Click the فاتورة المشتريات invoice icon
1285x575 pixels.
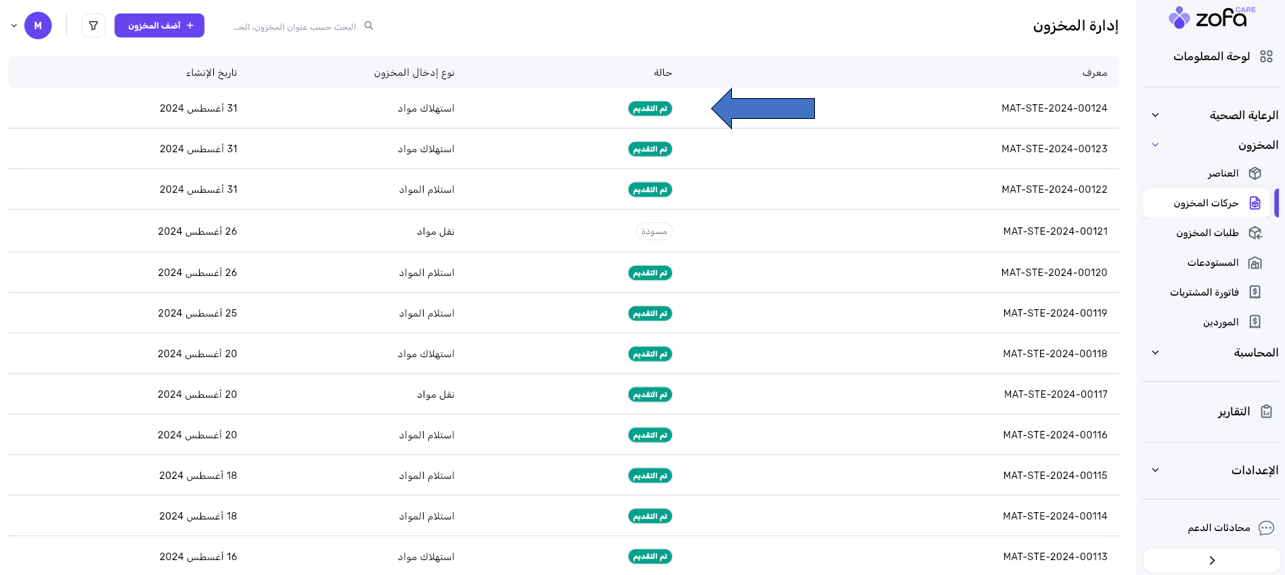pos(1255,292)
